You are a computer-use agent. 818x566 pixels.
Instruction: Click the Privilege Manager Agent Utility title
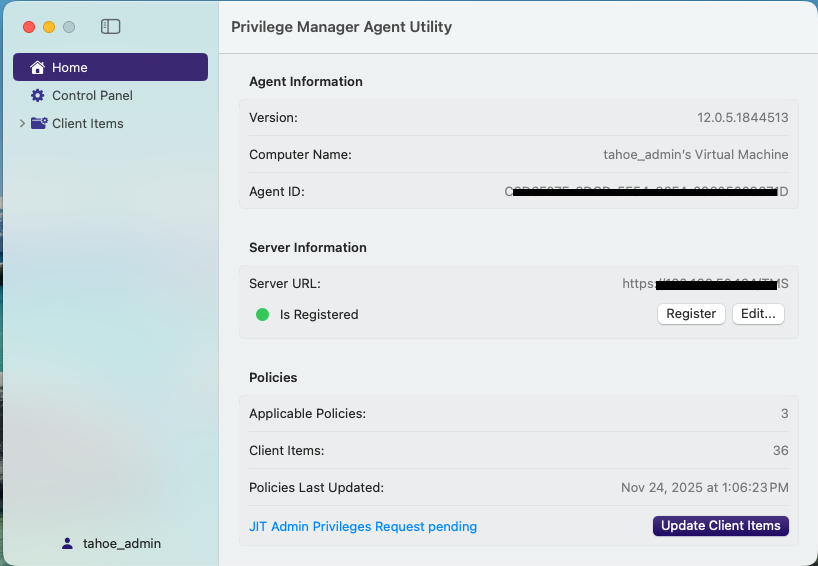[341, 27]
